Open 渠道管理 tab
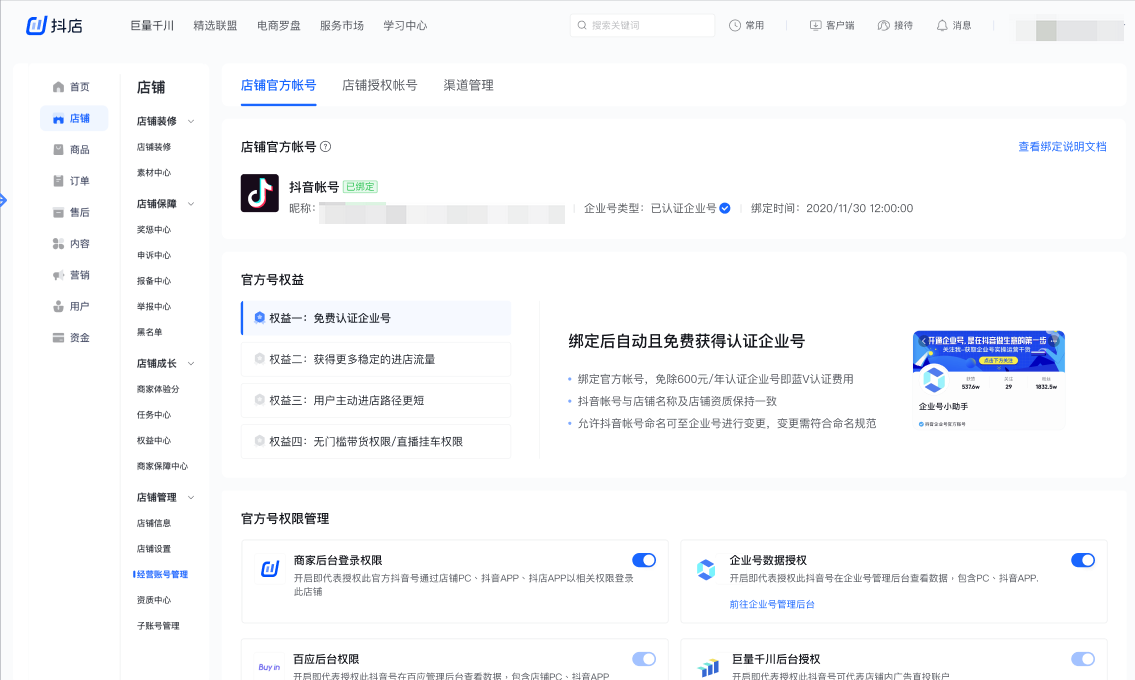The width and height of the screenshot is (1135, 680). [469, 86]
